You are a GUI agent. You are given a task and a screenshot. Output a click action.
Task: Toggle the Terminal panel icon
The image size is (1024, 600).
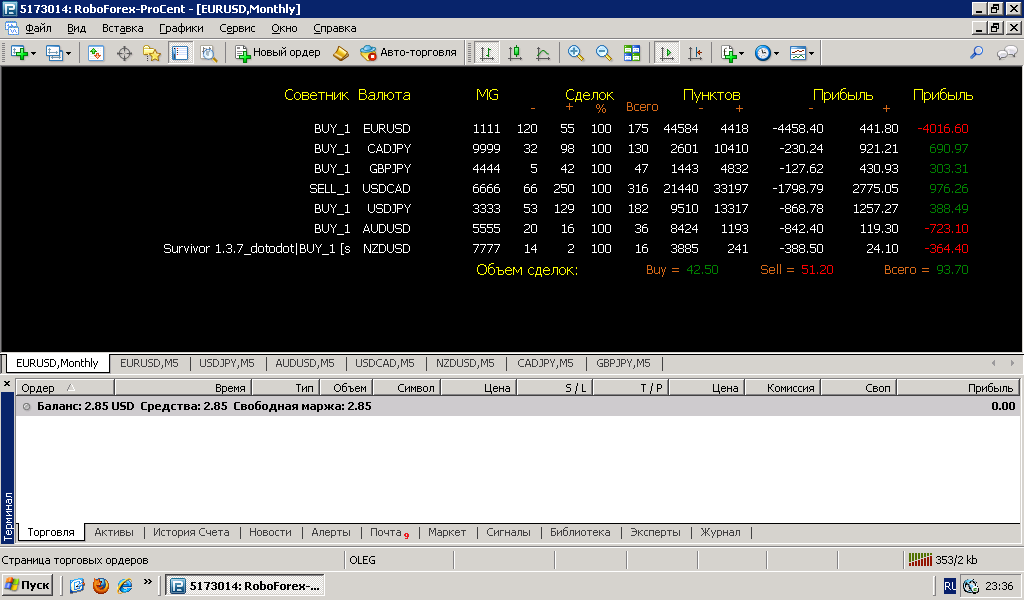coord(180,53)
